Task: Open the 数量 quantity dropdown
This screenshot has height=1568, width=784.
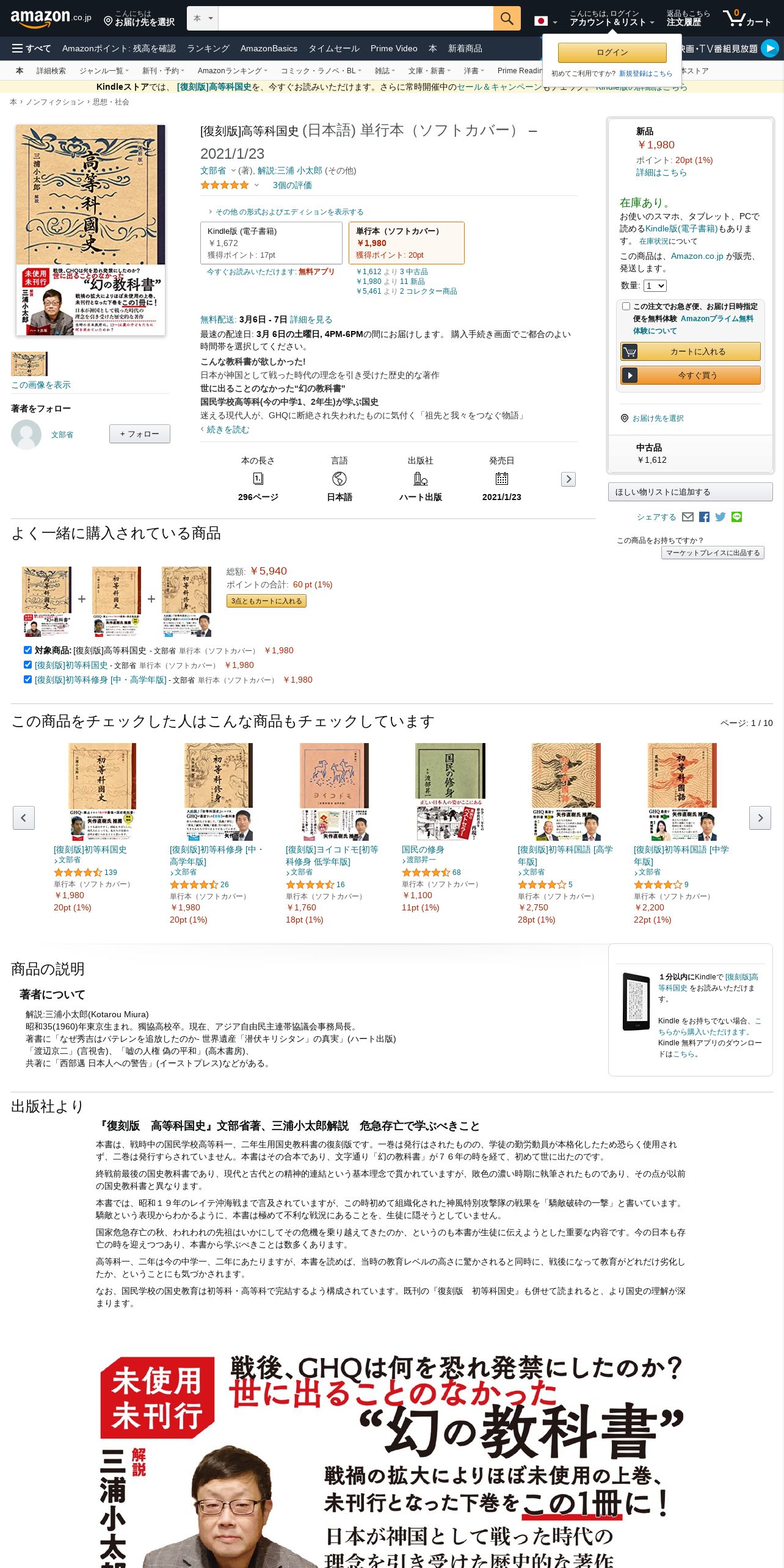Action: pyautogui.click(x=655, y=286)
